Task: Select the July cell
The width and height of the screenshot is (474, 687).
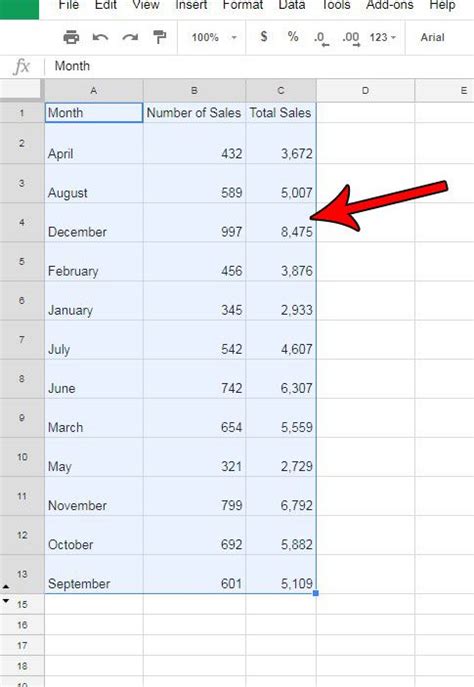Action: (x=94, y=340)
